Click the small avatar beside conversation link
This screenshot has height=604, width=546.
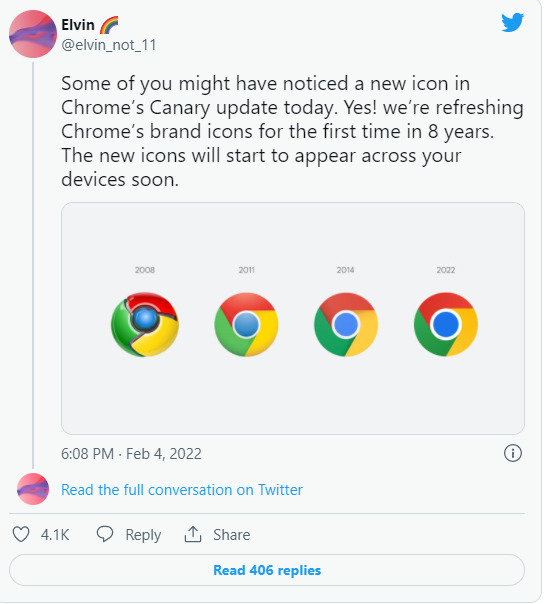[33, 489]
